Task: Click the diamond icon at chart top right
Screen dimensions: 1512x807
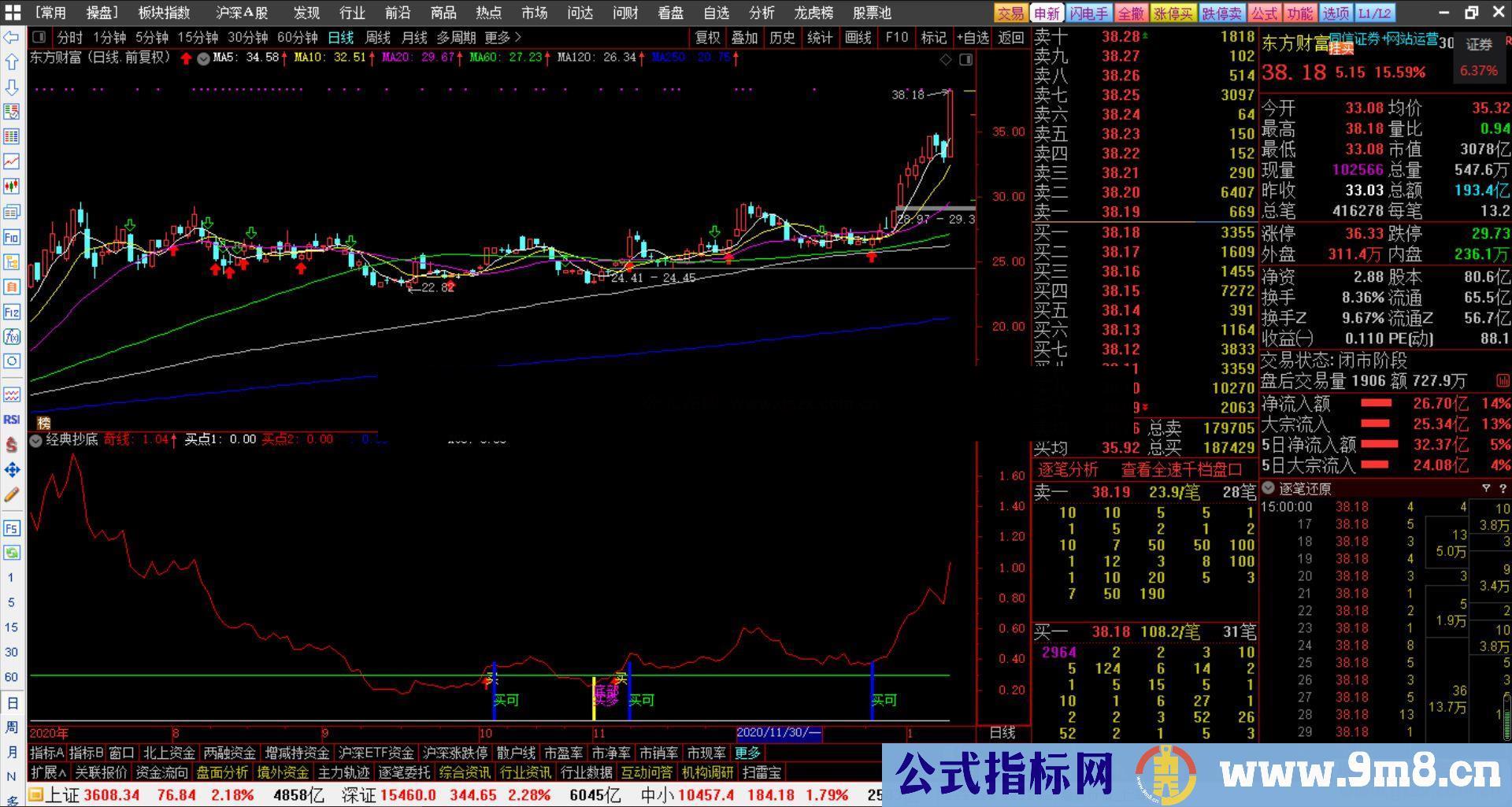Action: [x=946, y=60]
